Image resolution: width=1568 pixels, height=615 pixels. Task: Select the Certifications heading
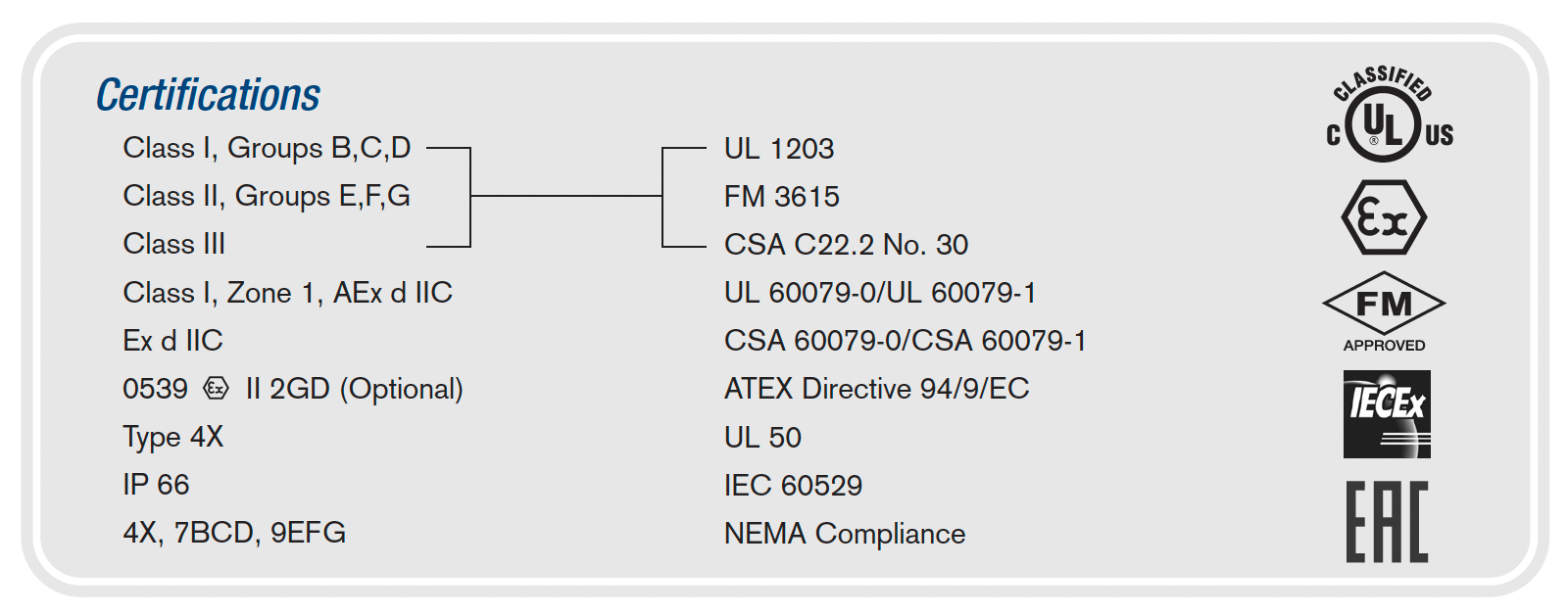(208, 95)
